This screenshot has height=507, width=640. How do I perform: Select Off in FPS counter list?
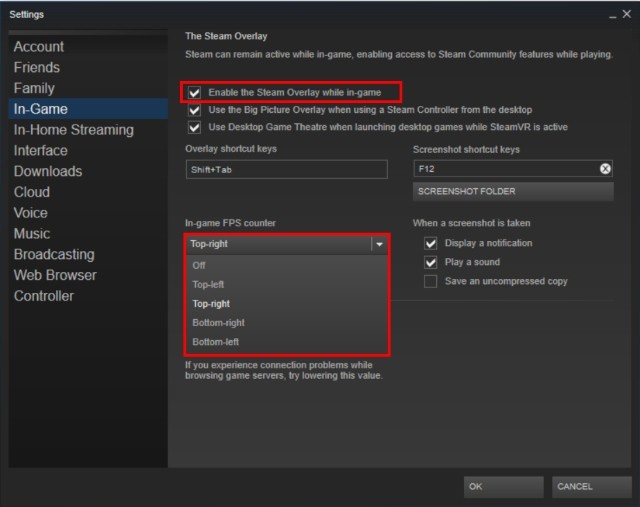[287, 265]
